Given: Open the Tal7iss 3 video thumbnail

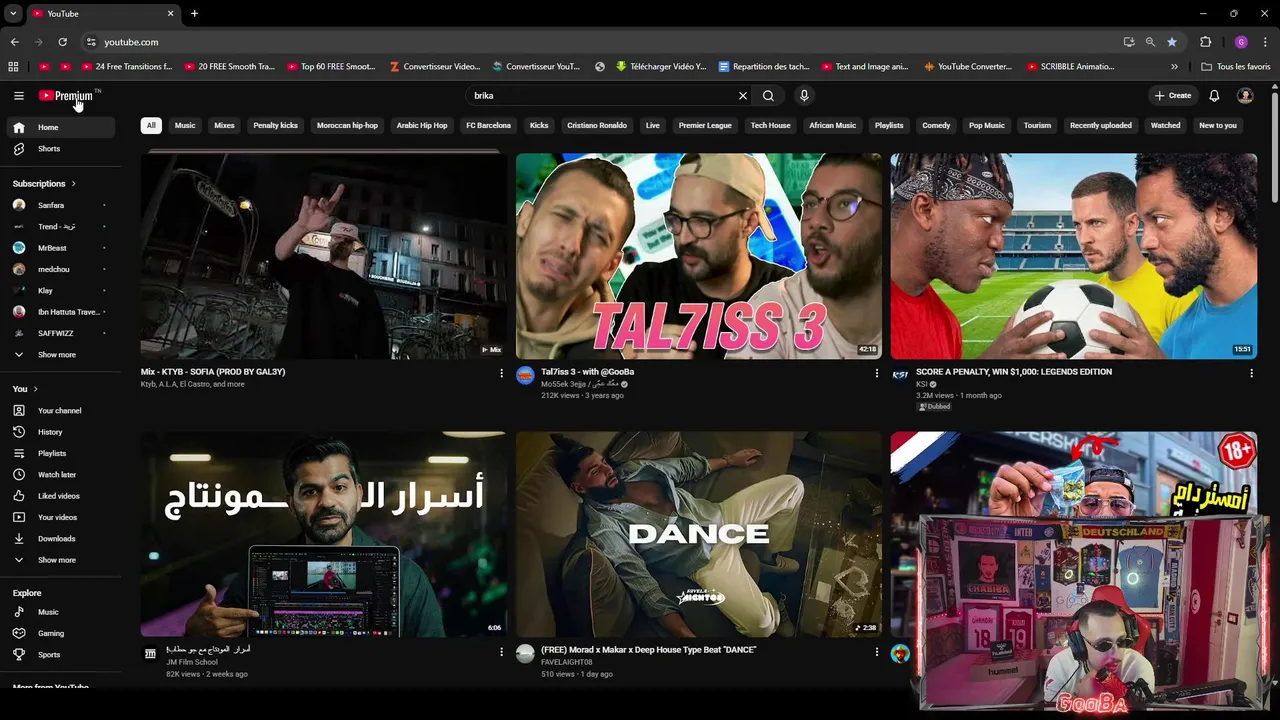Looking at the screenshot, I should [x=699, y=255].
